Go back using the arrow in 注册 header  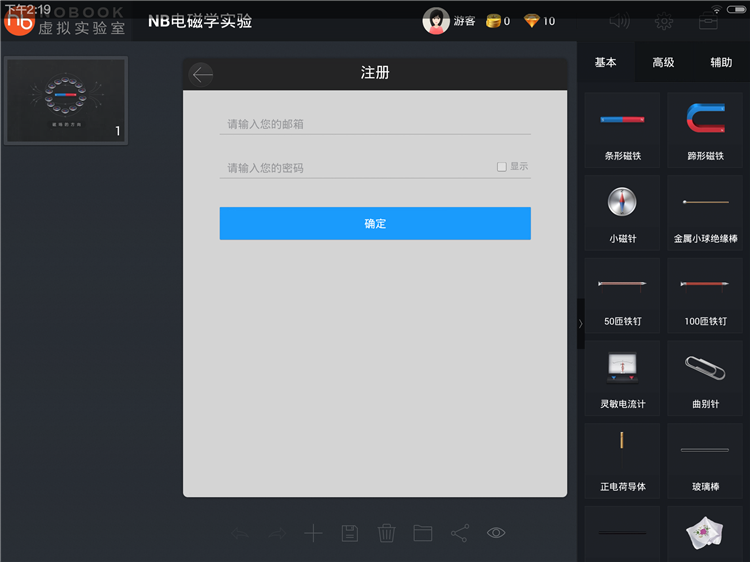pos(201,75)
